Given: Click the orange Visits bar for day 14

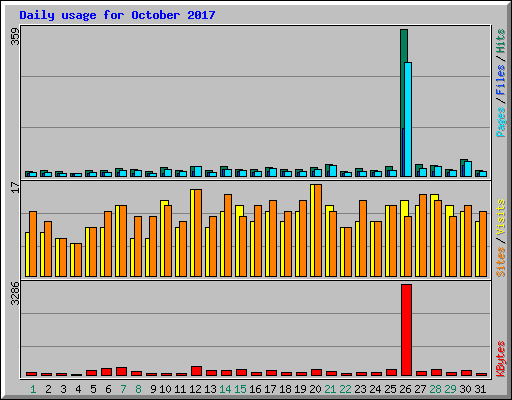Looking at the screenshot, I should click(x=228, y=235).
